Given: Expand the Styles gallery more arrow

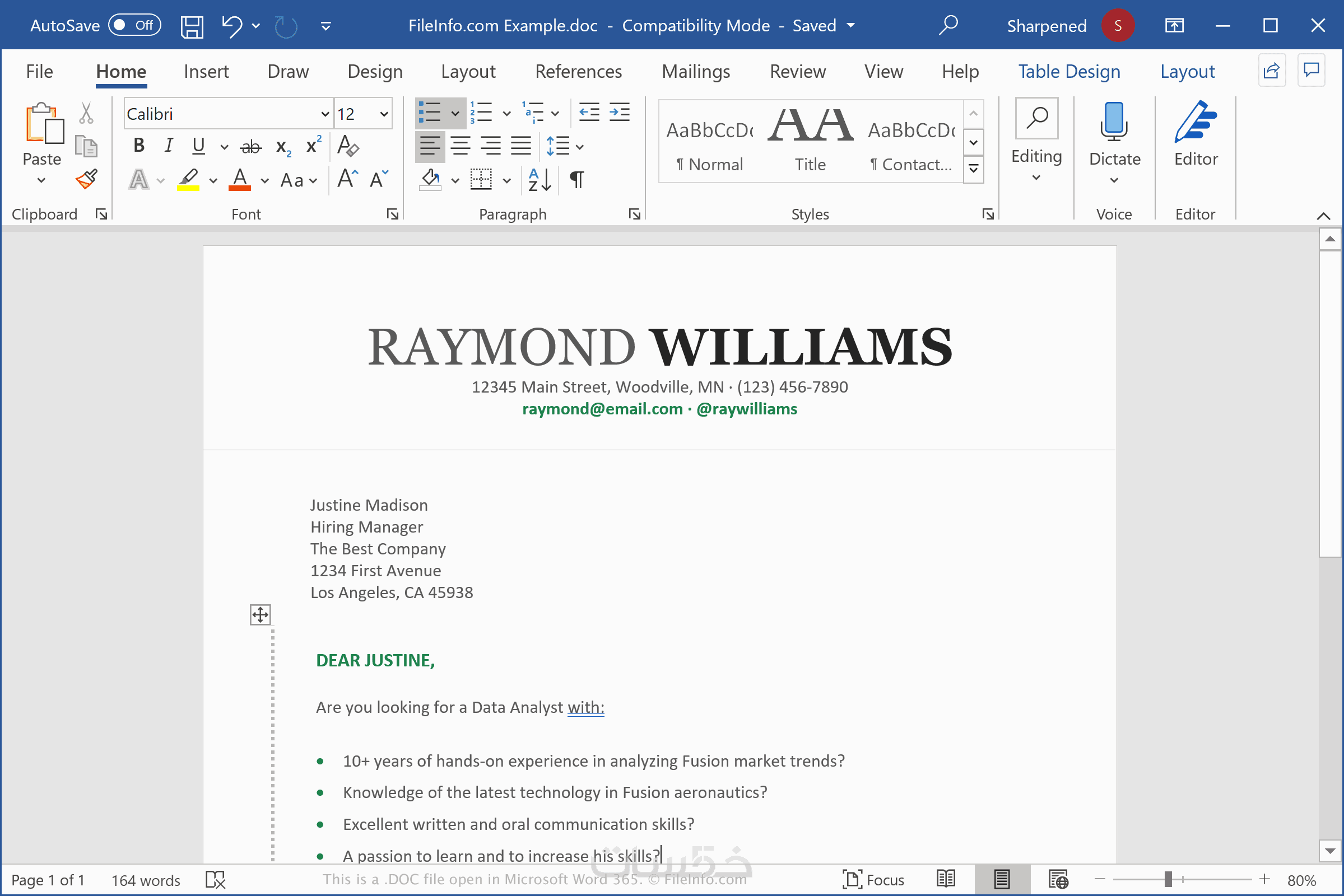Looking at the screenshot, I should [x=973, y=169].
